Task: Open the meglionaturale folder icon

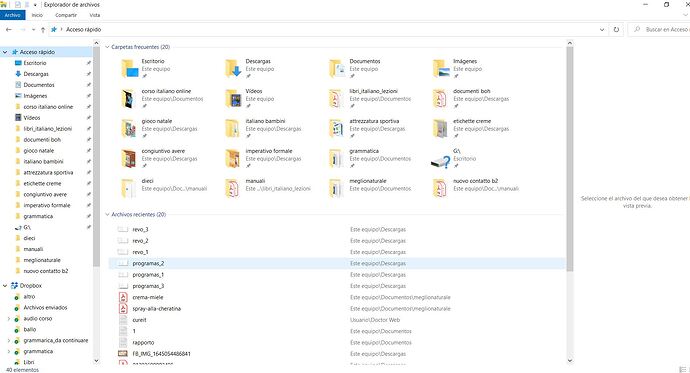Action: (336, 188)
